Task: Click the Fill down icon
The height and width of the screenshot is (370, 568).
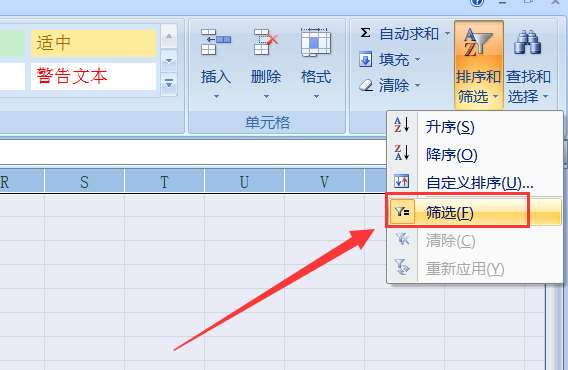Action: pyautogui.click(x=366, y=59)
